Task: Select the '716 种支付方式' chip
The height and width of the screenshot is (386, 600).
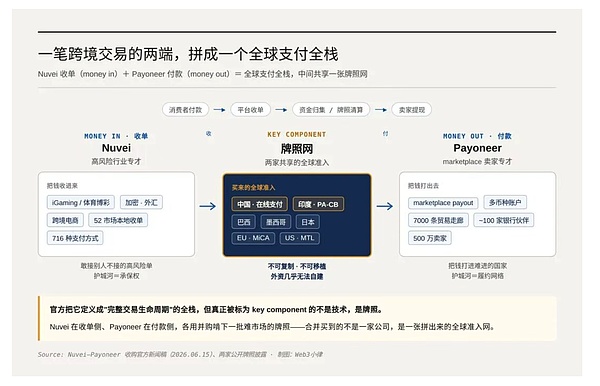Action: point(75,238)
